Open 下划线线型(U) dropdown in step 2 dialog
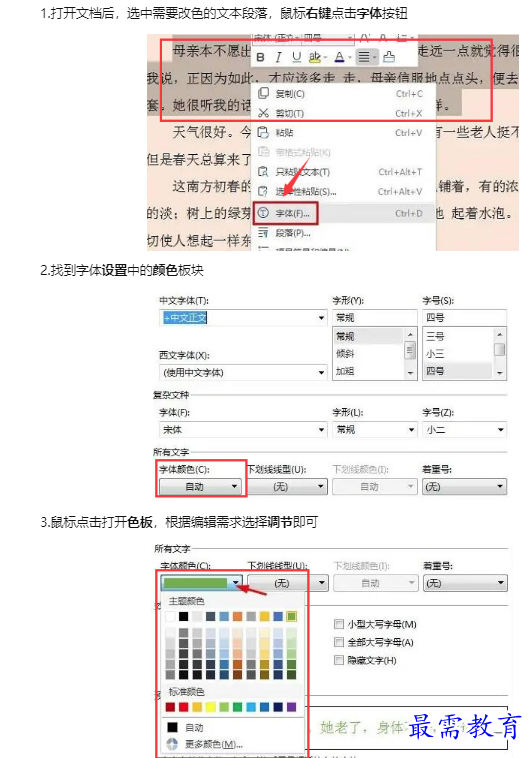The image size is (530, 758). point(287,486)
